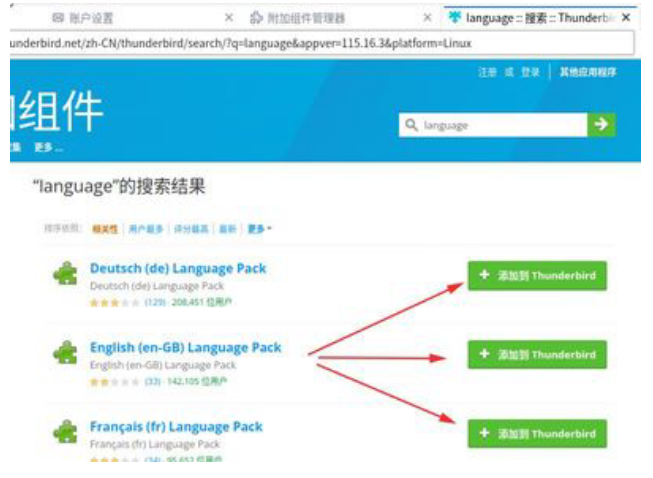Click the Deutsch pack user count text

pos(202,302)
